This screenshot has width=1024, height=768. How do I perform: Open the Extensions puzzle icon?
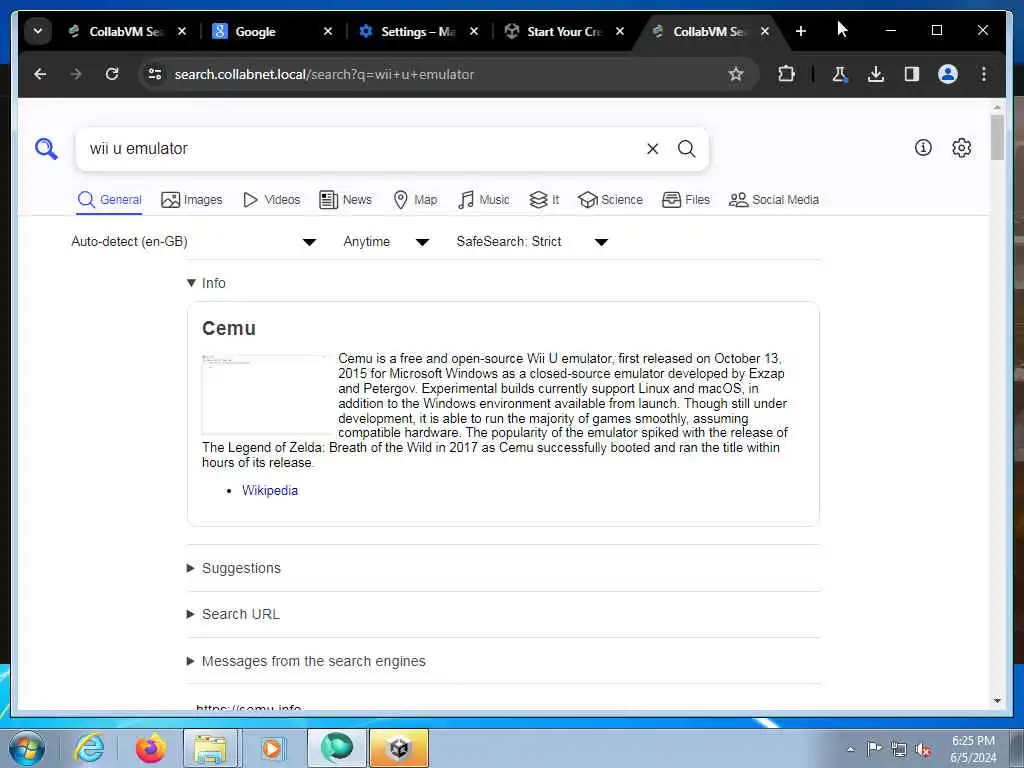786,74
